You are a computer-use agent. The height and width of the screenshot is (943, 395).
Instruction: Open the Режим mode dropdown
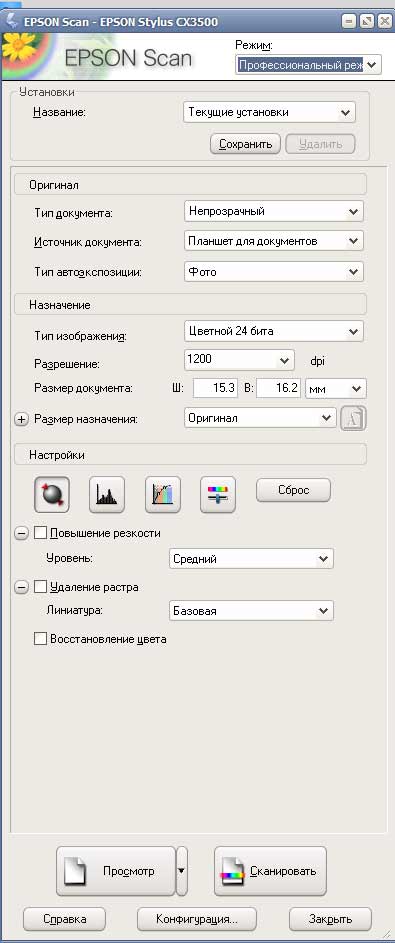[308, 64]
